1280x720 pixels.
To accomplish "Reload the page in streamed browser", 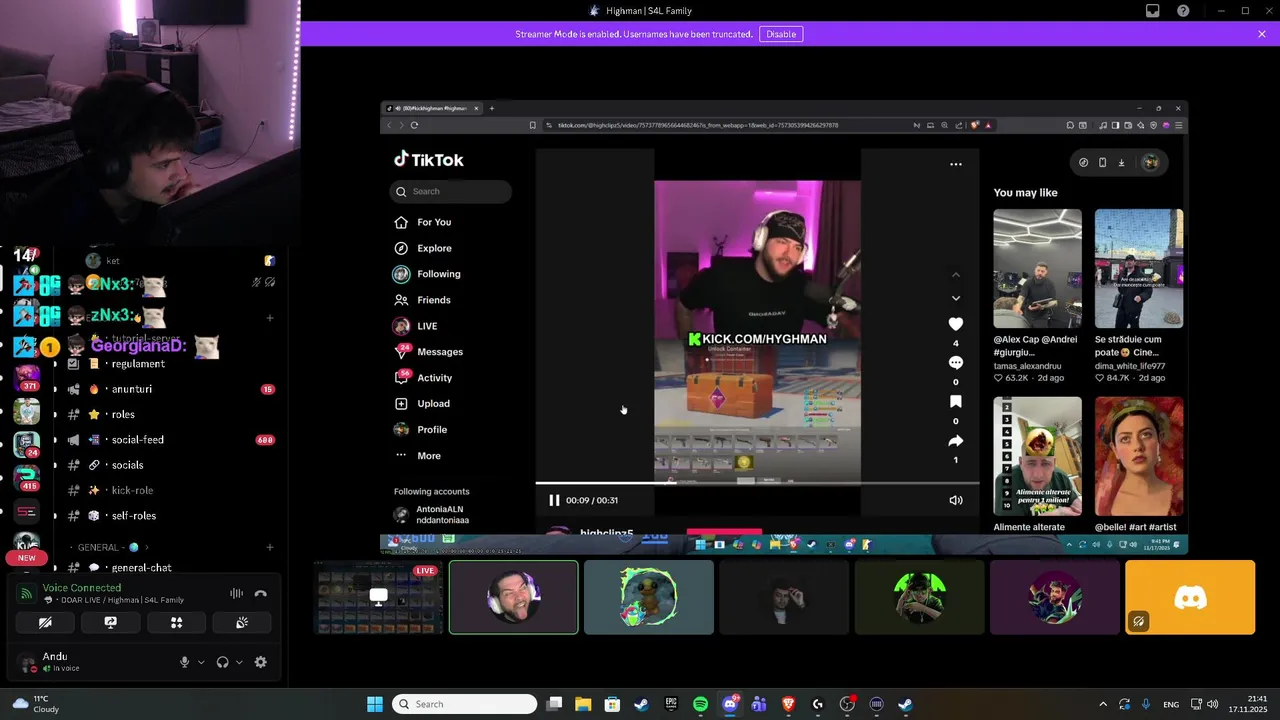I will point(414,125).
